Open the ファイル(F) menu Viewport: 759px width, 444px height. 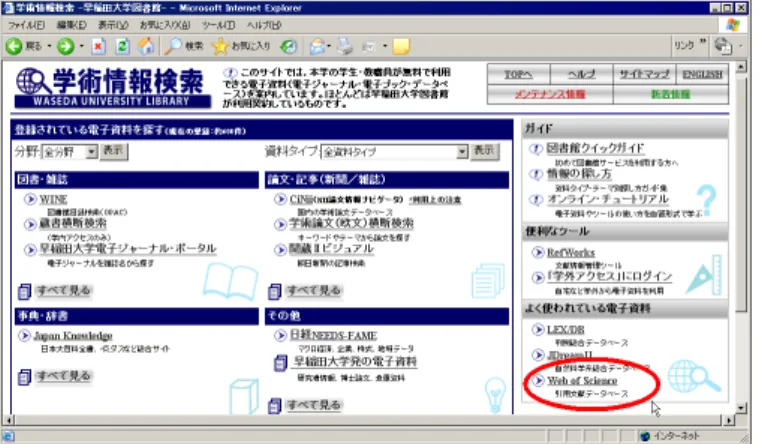[27, 25]
